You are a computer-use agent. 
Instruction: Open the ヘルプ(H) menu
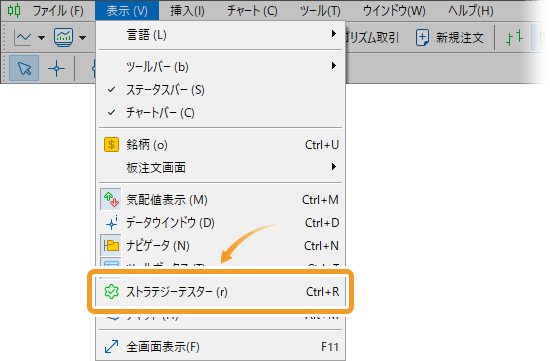click(470, 11)
